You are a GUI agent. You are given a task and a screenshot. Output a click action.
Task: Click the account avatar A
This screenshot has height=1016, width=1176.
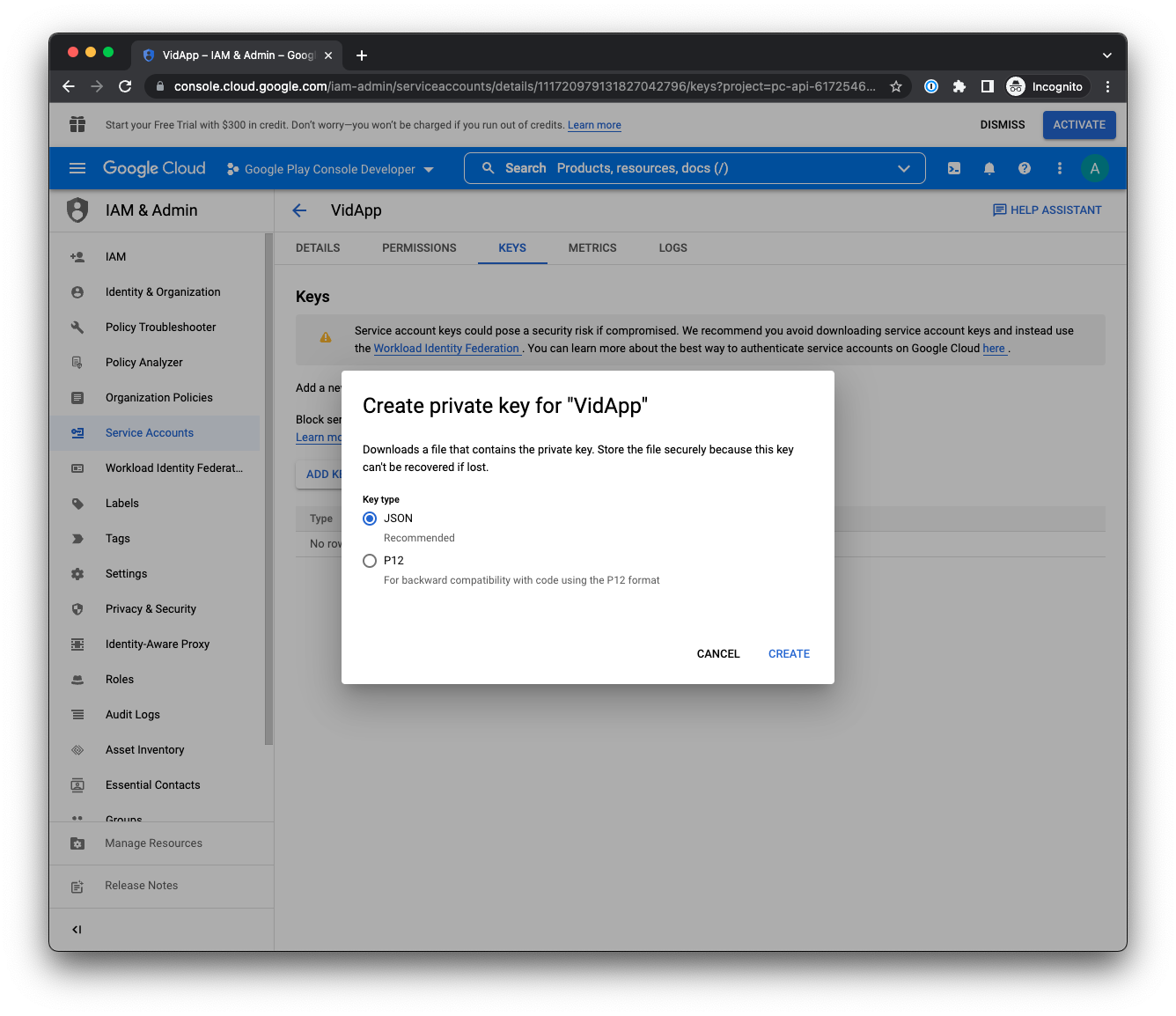[x=1094, y=168]
